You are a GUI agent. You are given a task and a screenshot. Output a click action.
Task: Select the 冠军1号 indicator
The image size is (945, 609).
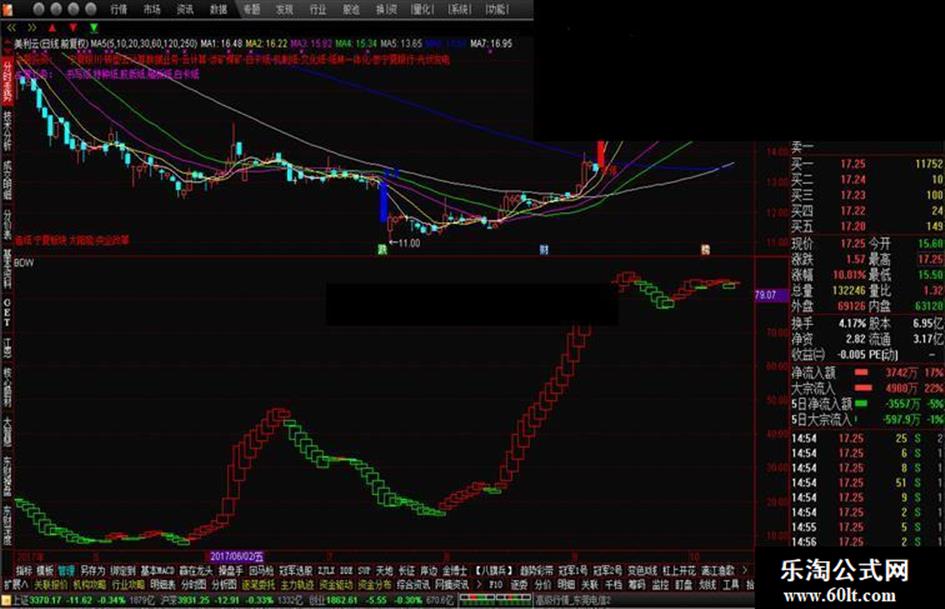point(573,570)
